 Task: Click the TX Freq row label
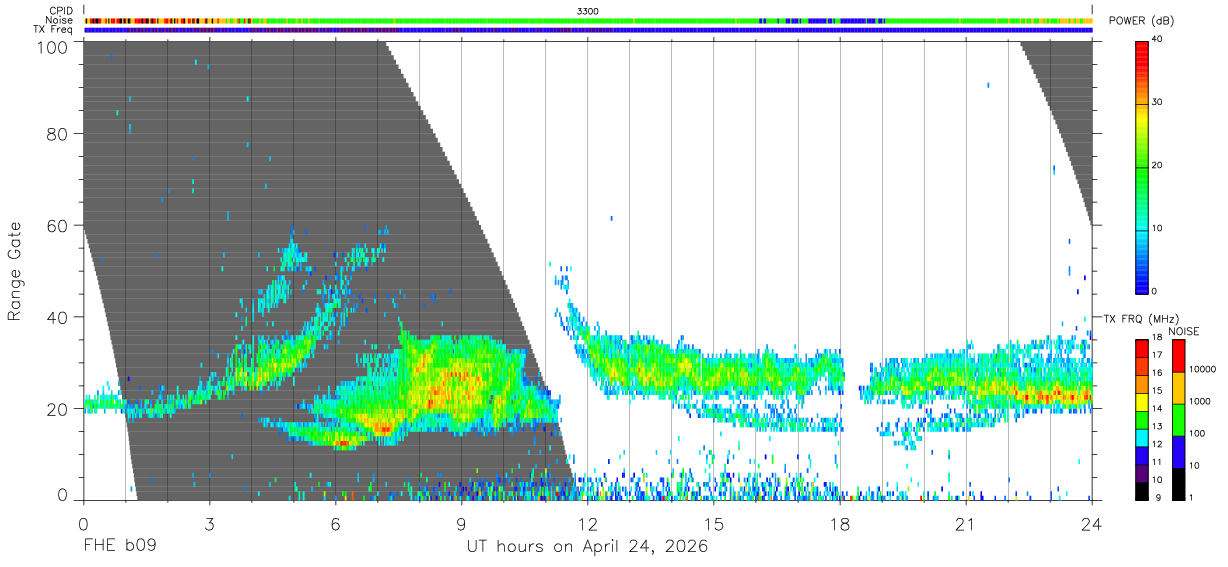pyautogui.click(x=54, y=30)
